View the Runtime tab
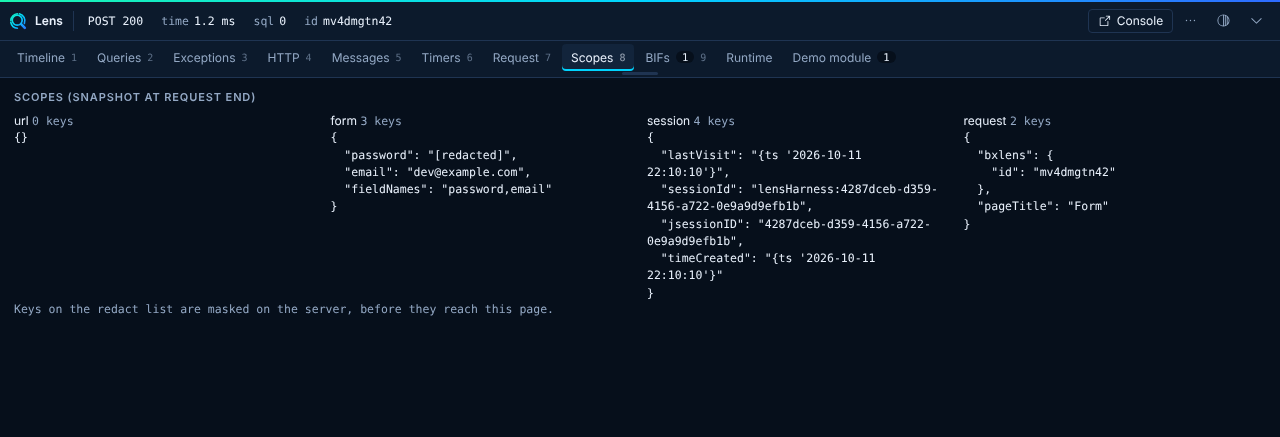This screenshot has width=1280, height=437. click(x=749, y=58)
